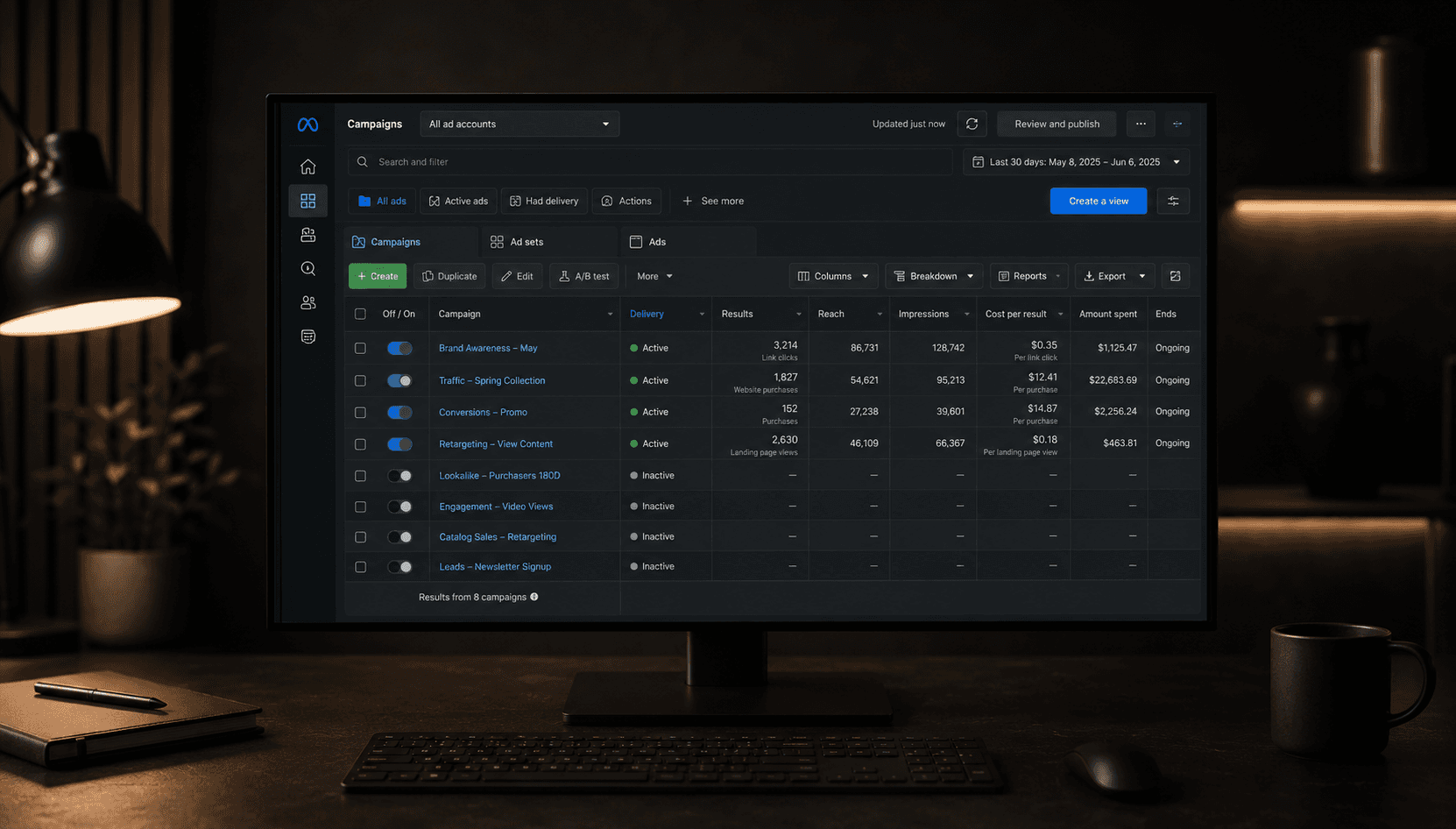Screen dimensions: 1456x829
Task: Open the More actions dropdown
Action: [654, 276]
